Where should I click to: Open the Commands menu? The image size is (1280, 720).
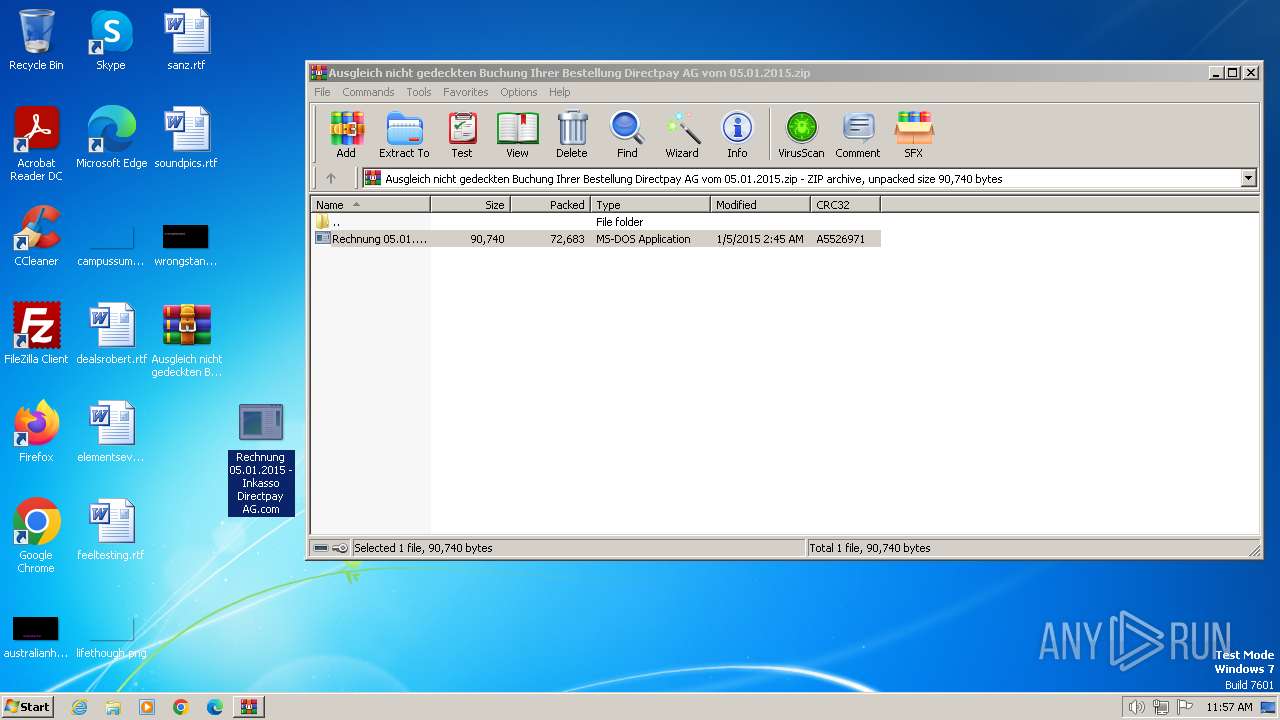[x=368, y=92]
